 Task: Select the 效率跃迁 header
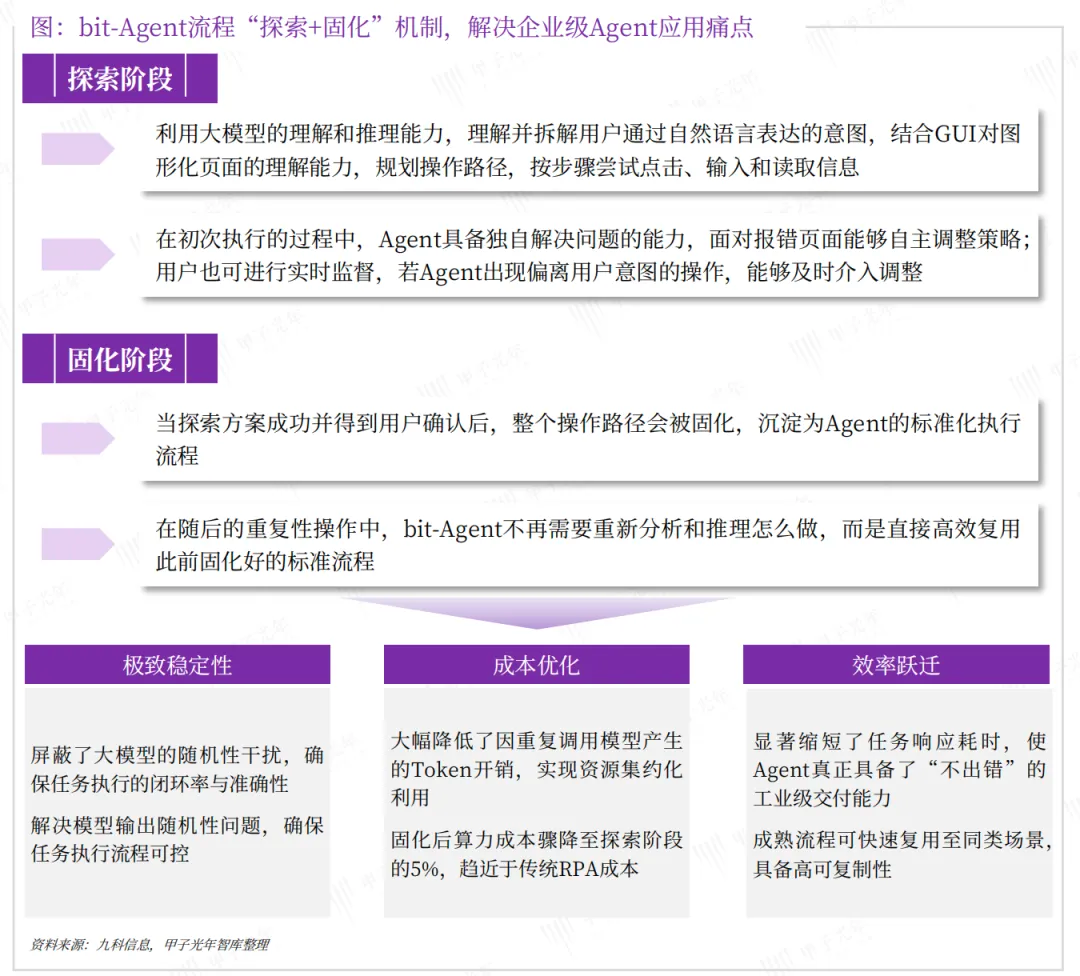[896, 665]
